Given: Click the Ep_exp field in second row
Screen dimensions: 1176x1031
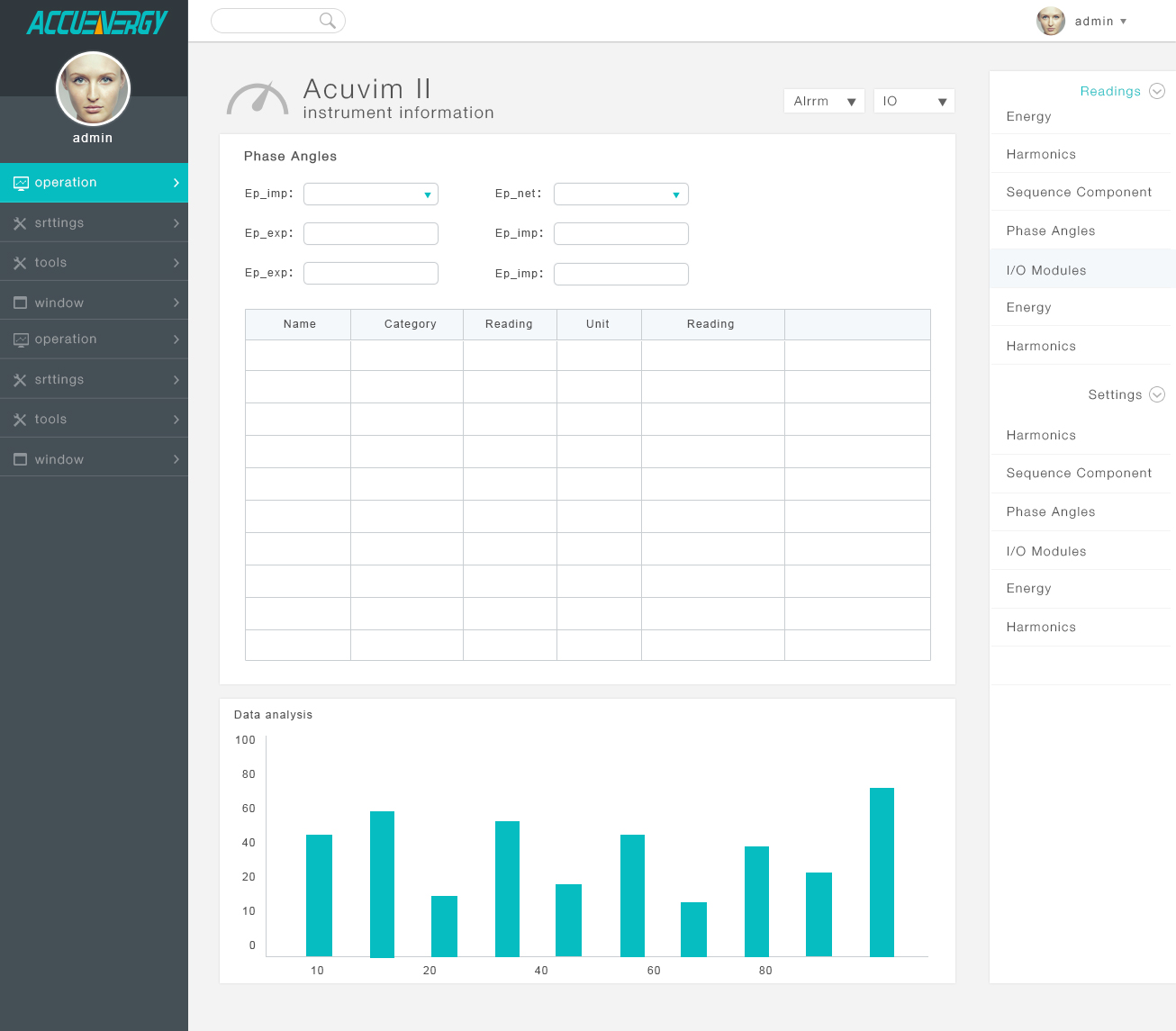Looking at the screenshot, I should tap(371, 233).
